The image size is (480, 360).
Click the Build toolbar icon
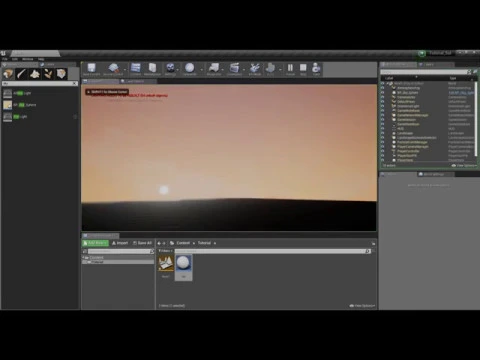click(255, 69)
